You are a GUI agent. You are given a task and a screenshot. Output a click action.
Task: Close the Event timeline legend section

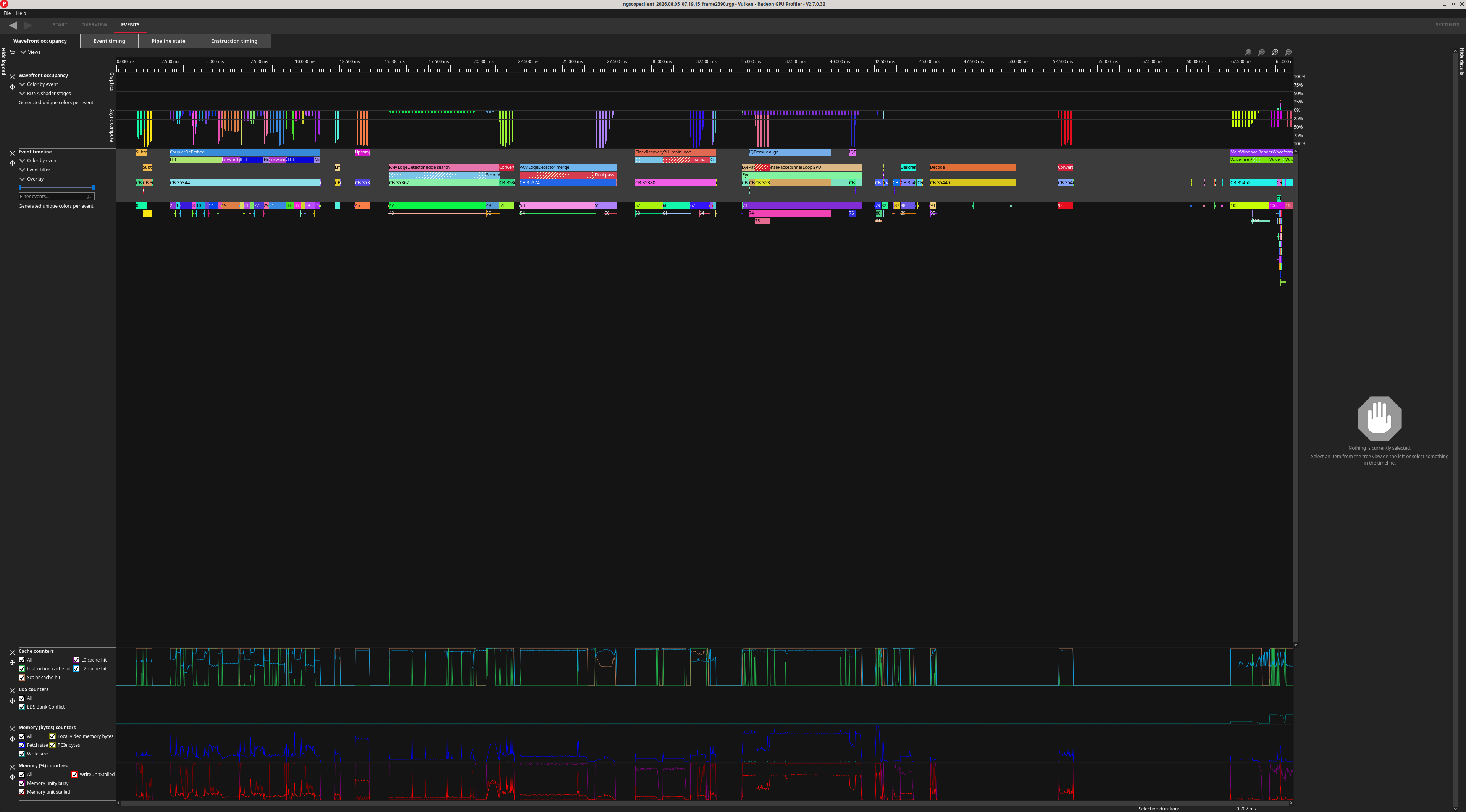pyautogui.click(x=13, y=153)
